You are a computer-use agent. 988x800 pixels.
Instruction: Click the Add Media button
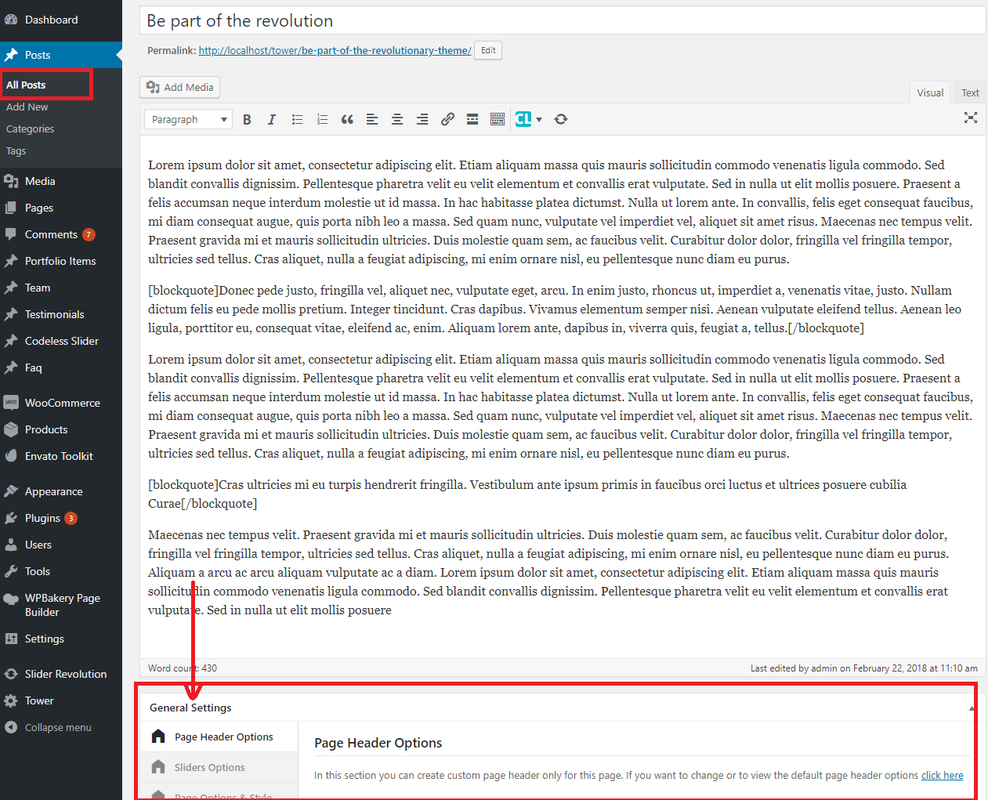(x=180, y=87)
